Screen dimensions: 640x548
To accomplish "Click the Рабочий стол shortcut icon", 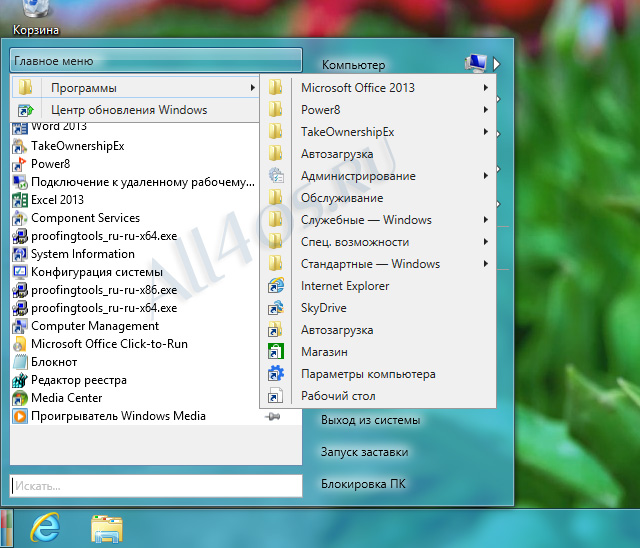I will (276, 396).
